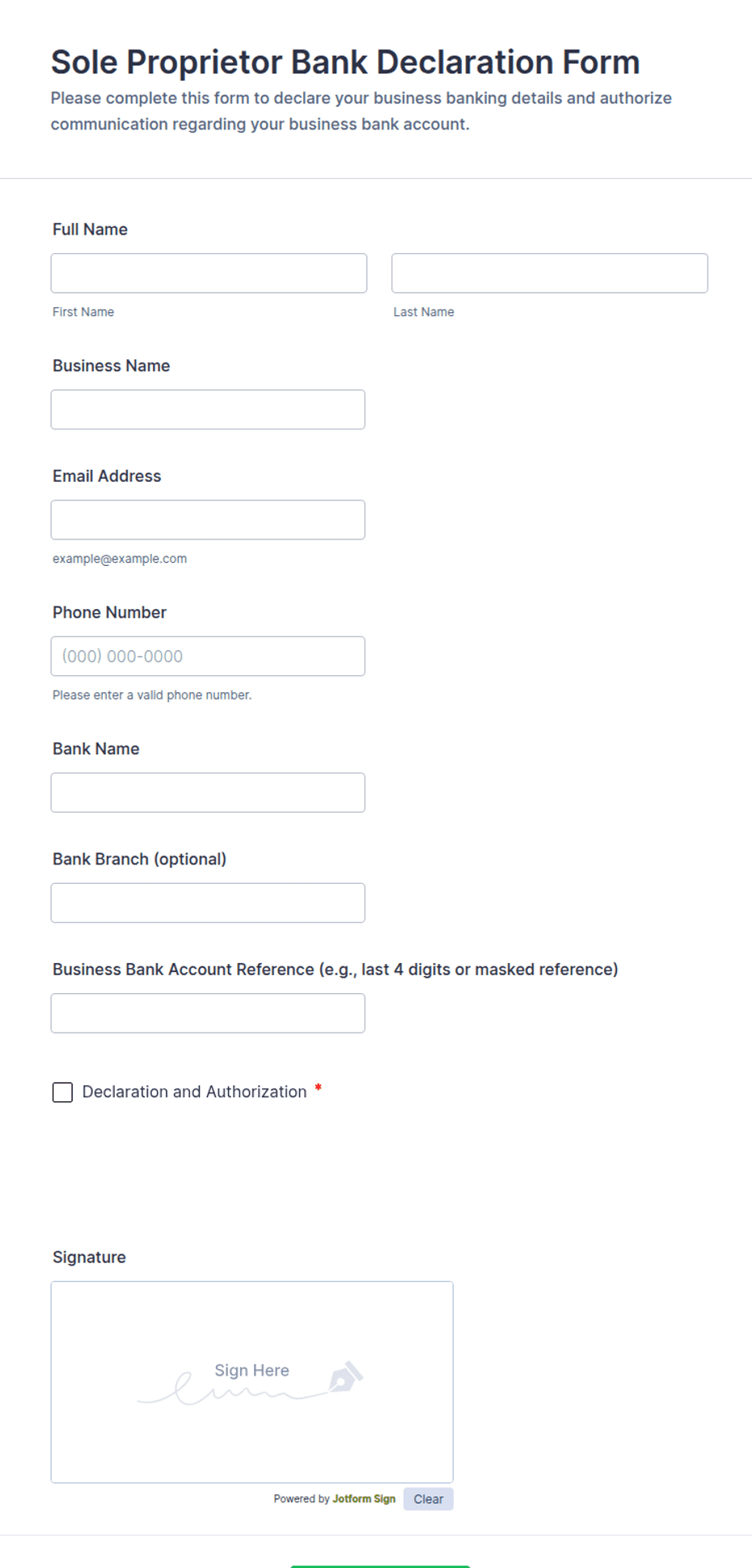Select the Business Bank Account Reference field
The height and width of the screenshot is (1568, 752).
pyautogui.click(x=208, y=1013)
